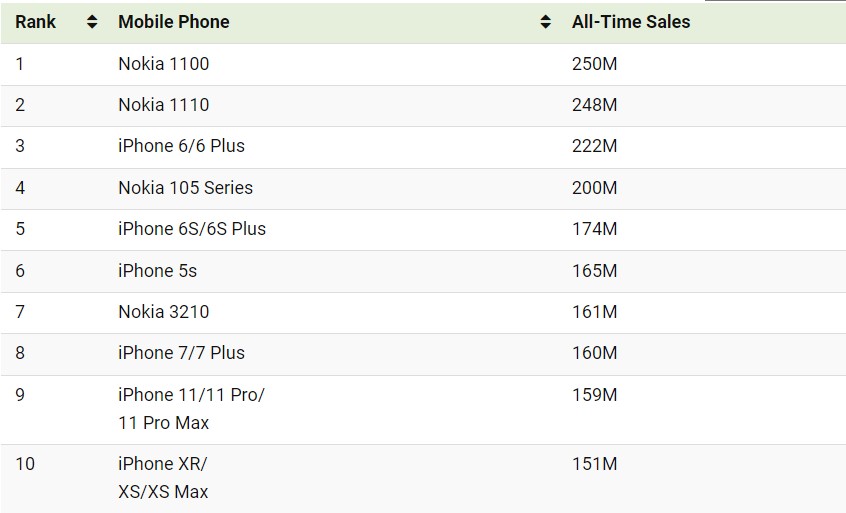Click the Mobile Phone column header

click(174, 22)
